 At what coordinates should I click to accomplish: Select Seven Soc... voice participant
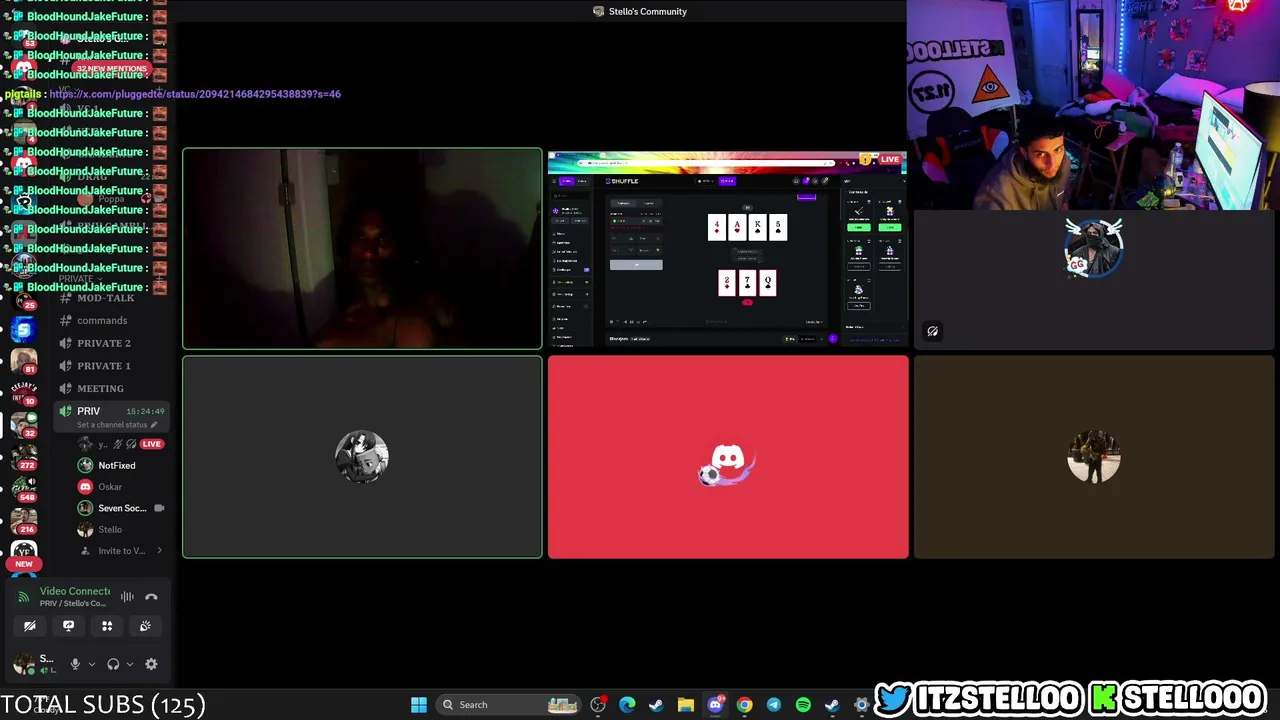tap(122, 508)
